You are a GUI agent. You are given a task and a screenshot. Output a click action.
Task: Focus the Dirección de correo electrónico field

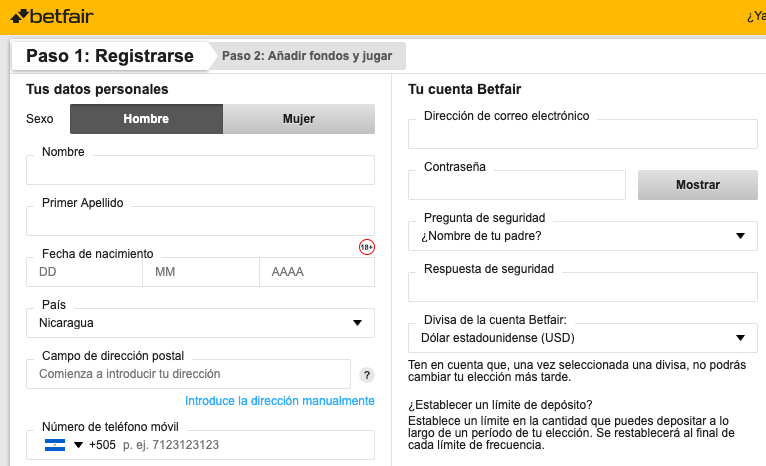[x=583, y=134]
